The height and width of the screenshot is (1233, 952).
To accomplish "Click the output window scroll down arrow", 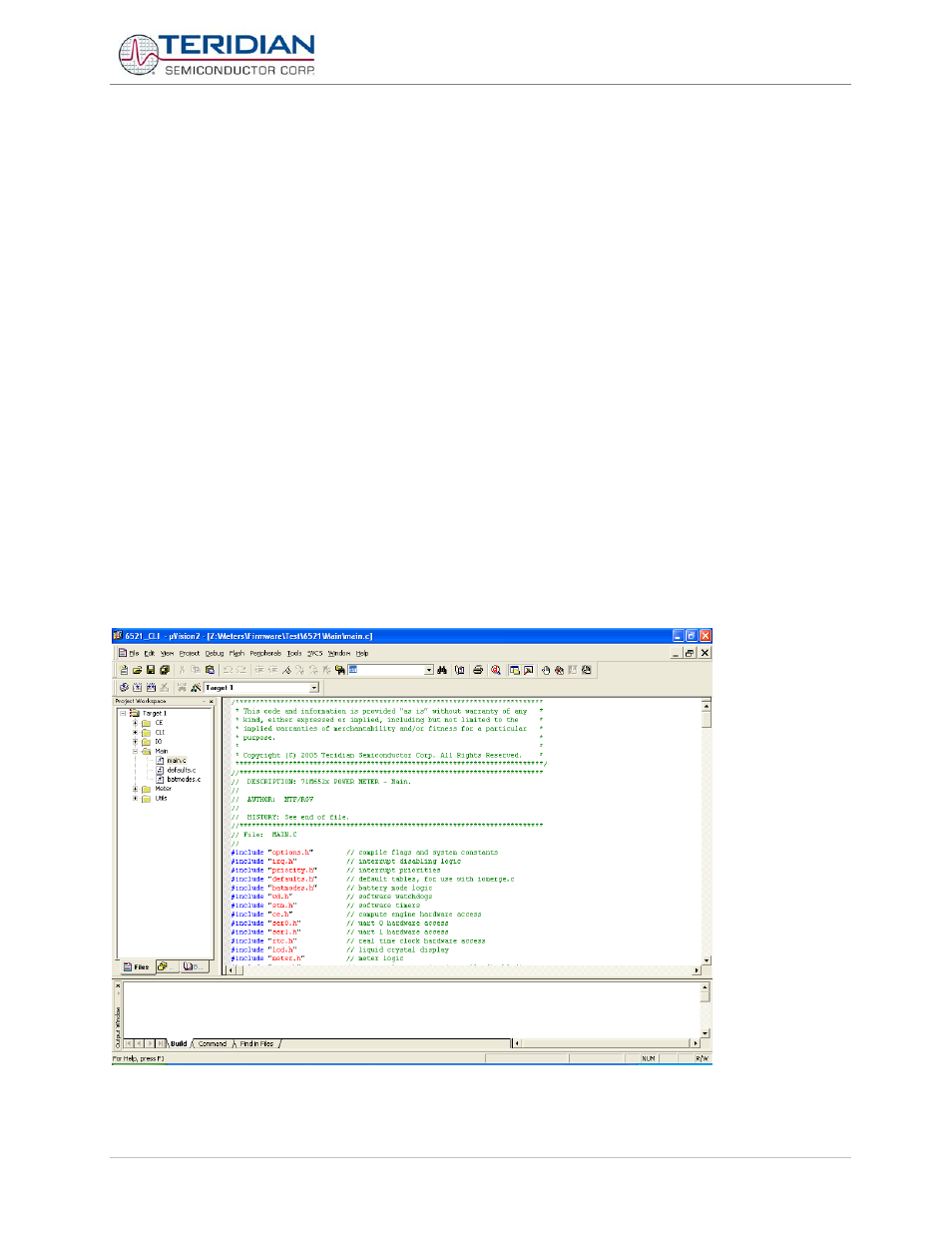I will pyautogui.click(x=706, y=1033).
